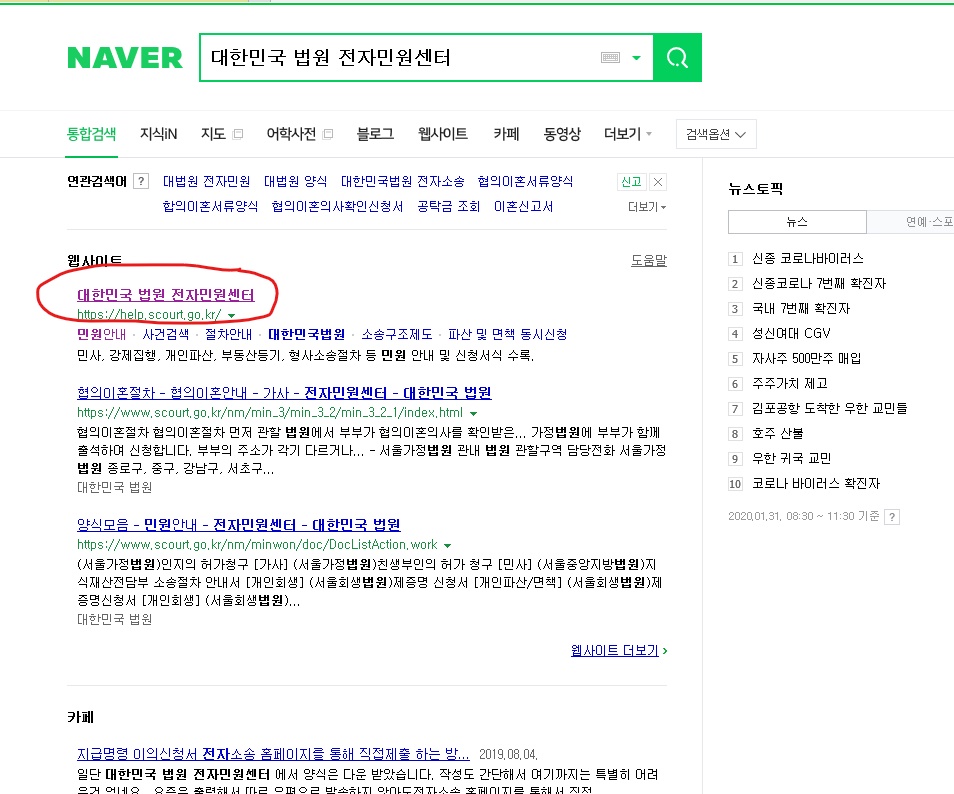The image size is (954, 794).
Task: Click related search 이혼신고서
Action: [x=523, y=206]
